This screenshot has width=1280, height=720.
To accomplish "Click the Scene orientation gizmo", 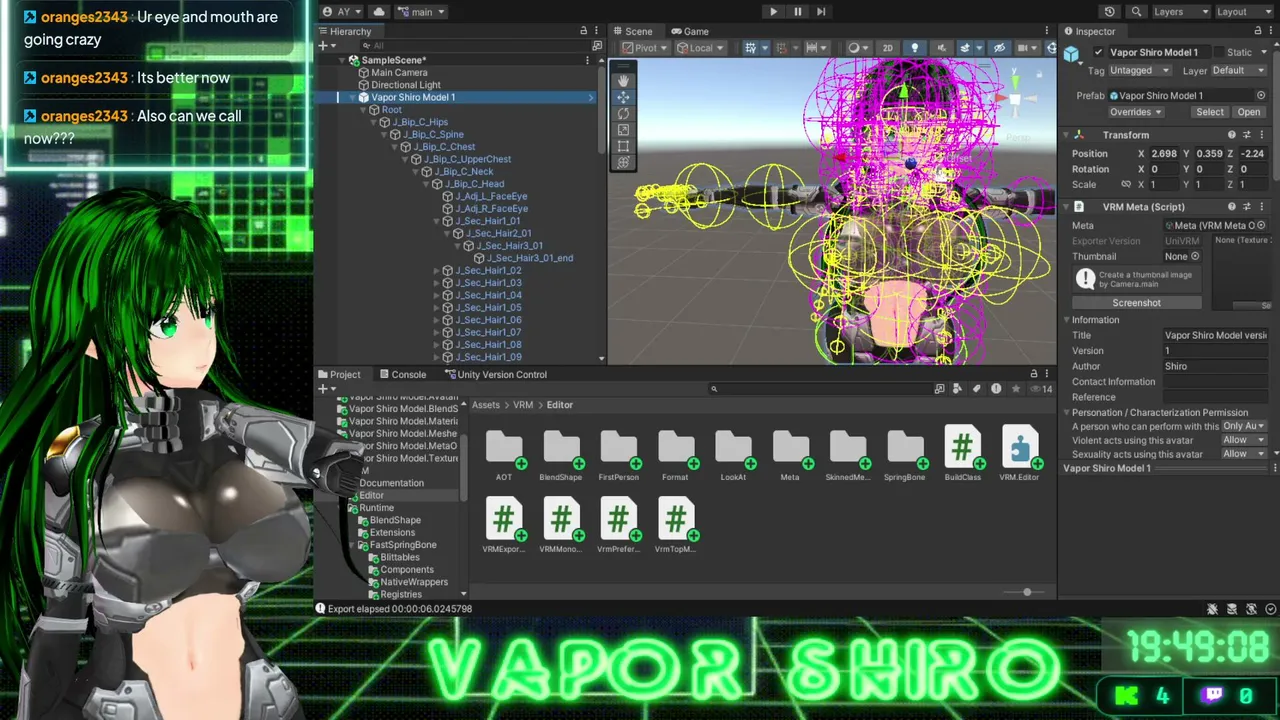I will 1014,98.
